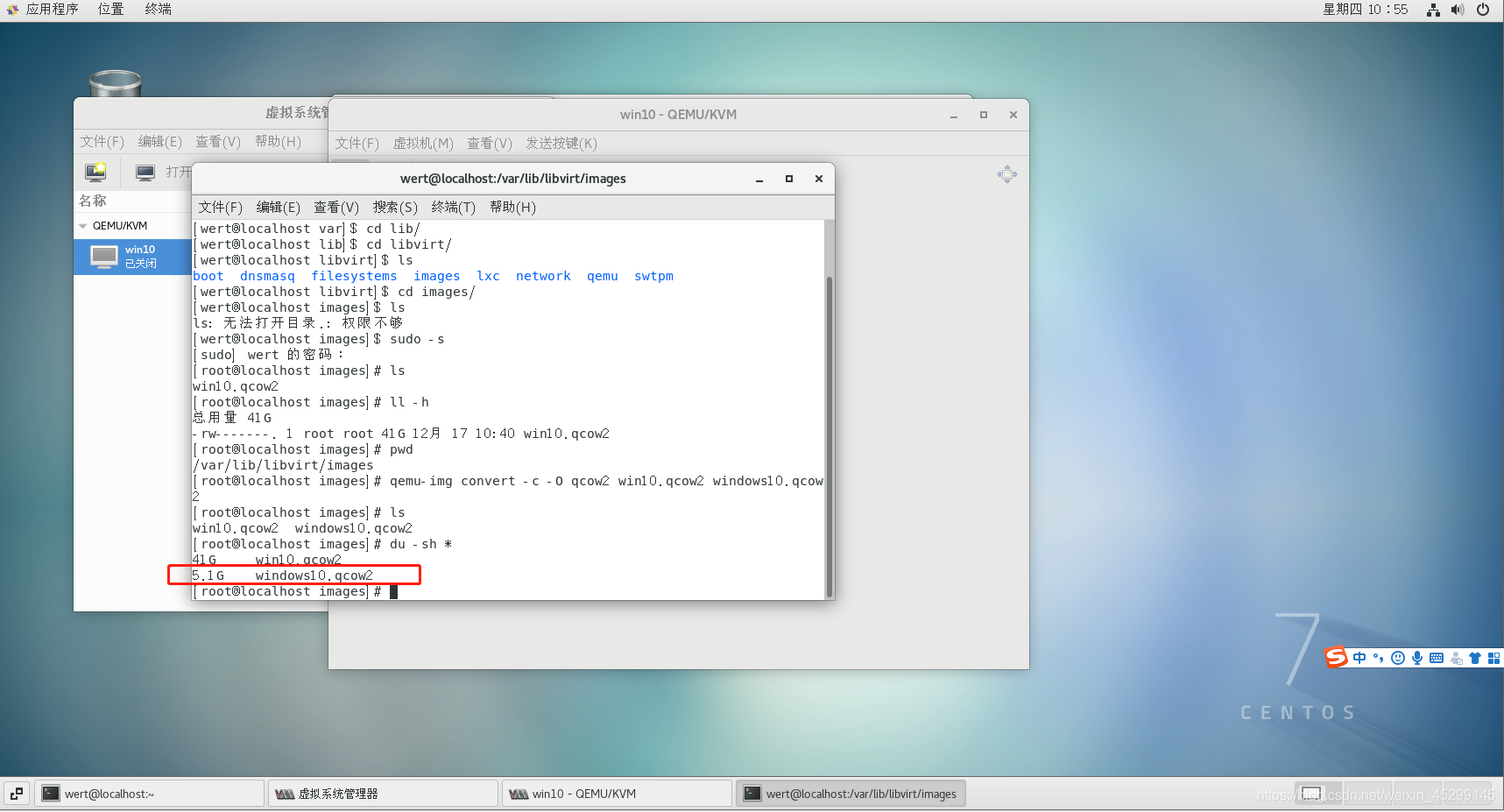Switch to wert@localhost:~ taskbar window

[x=149, y=794]
